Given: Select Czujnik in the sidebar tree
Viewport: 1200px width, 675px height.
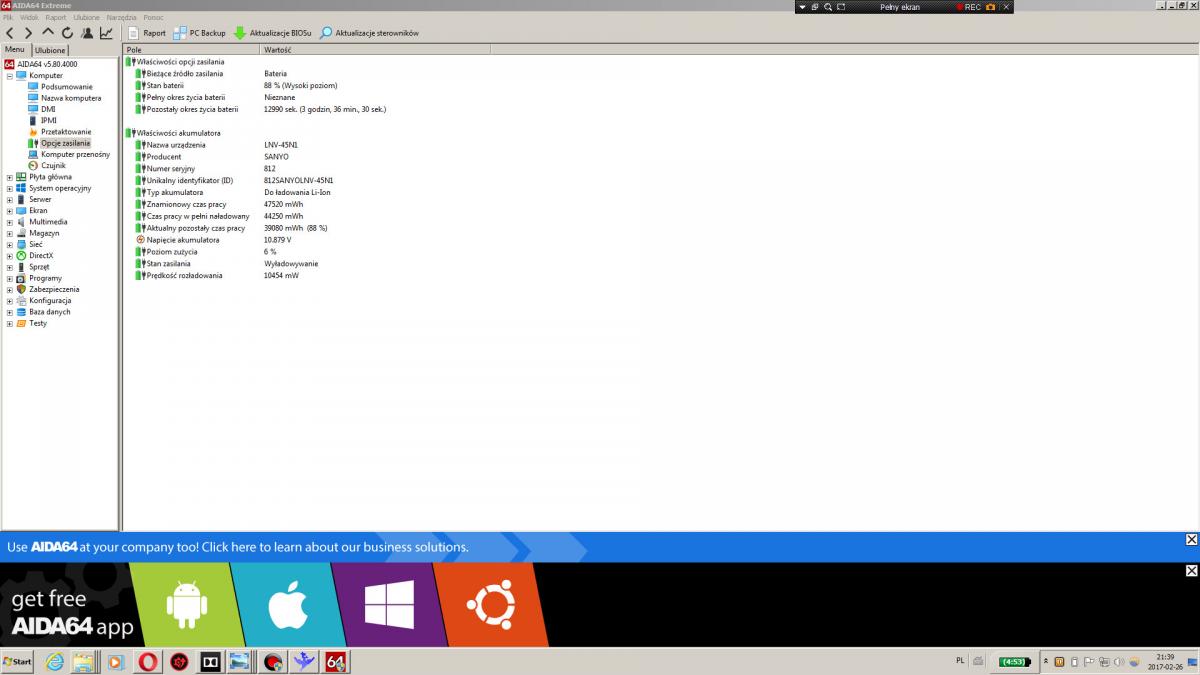Looking at the screenshot, I should pos(53,166).
